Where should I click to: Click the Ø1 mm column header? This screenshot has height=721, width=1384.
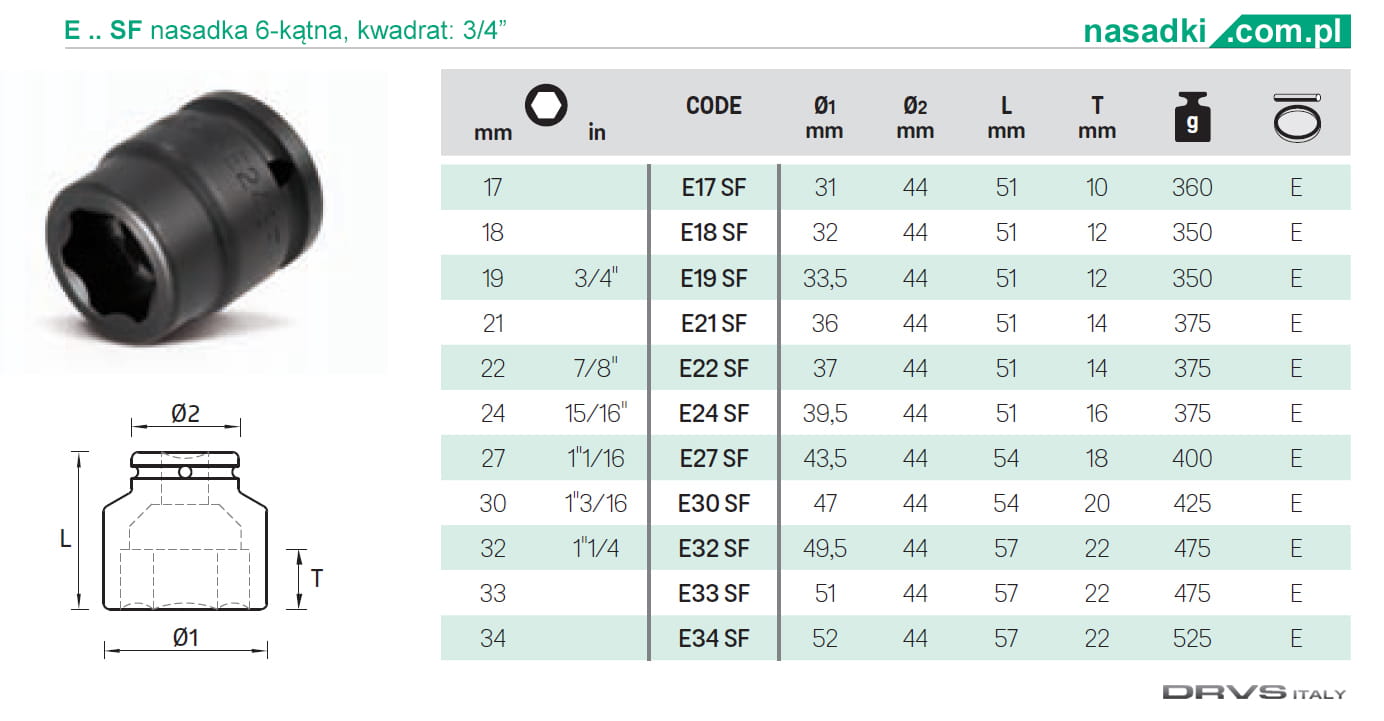pyautogui.click(x=824, y=117)
